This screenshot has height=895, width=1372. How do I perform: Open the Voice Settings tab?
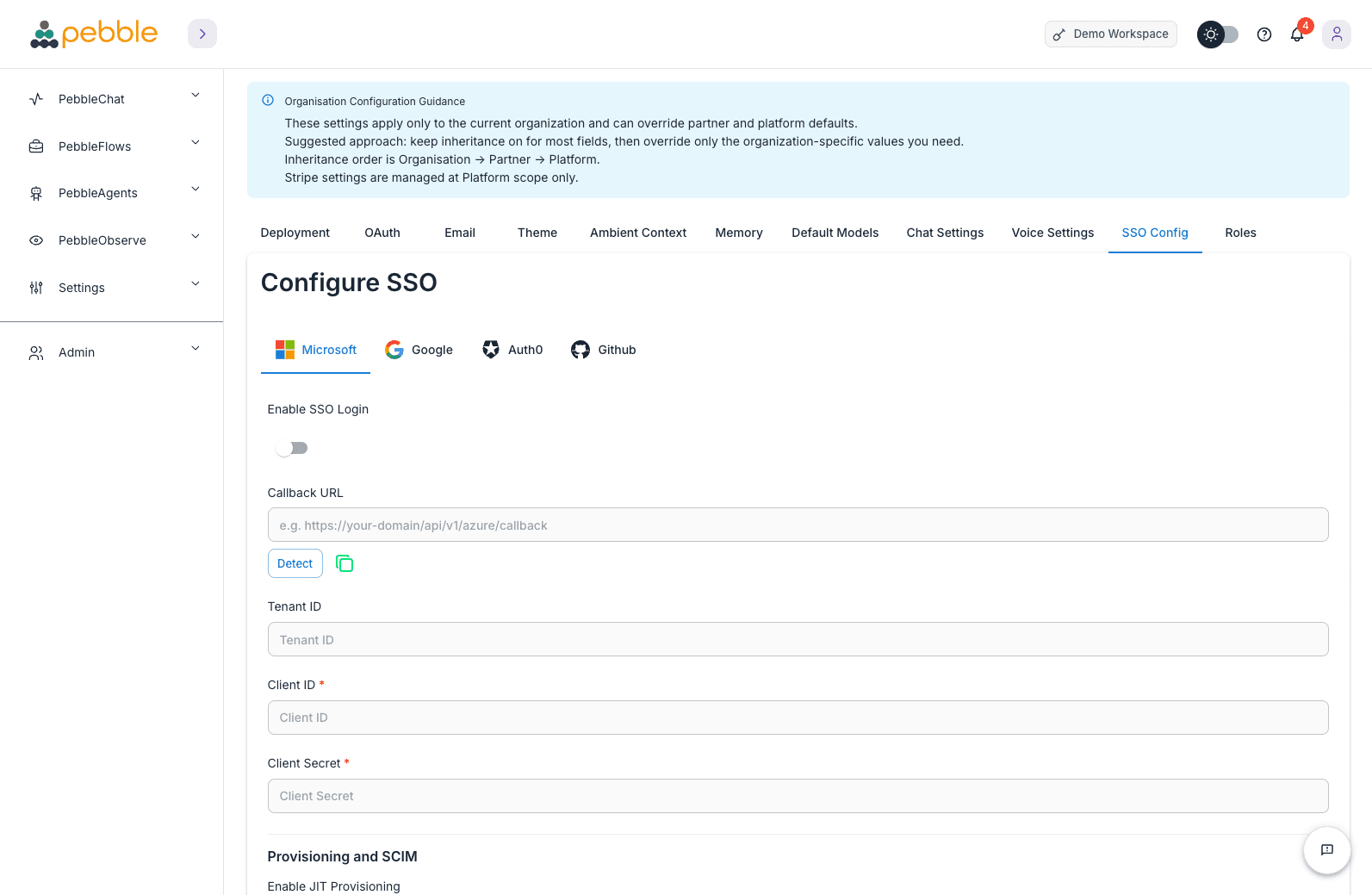pos(1052,233)
